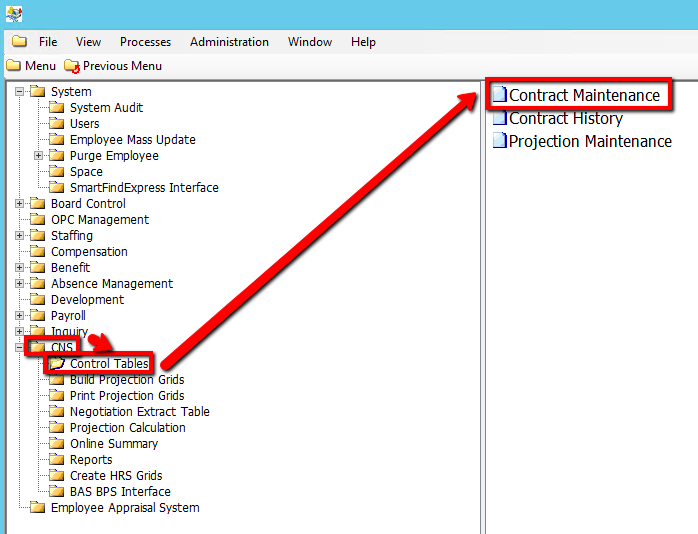The width and height of the screenshot is (698, 534).
Task: Select Control Tables under CNS
Action: pyautogui.click(x=109, y=364)
